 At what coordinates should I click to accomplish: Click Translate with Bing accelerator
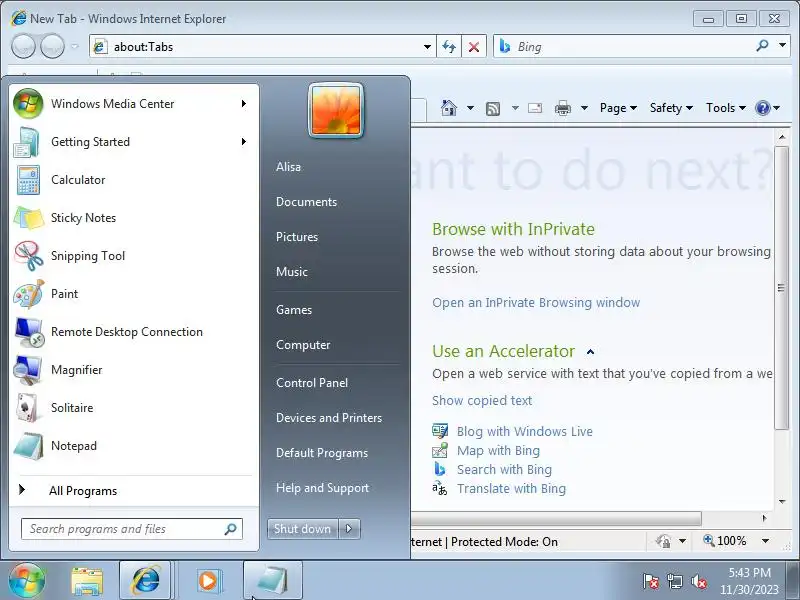click(511, 488)
